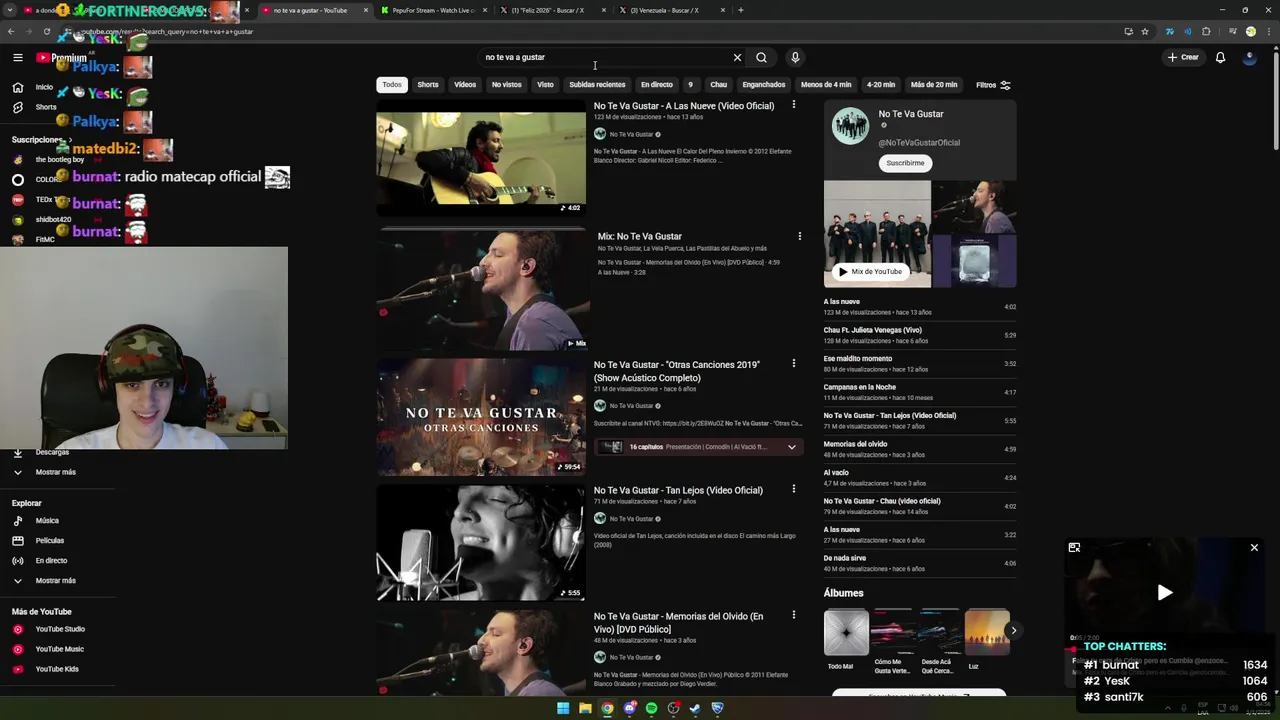Play the Mix de YouTube button
1280x720 pixels.
tap(869, 271)
